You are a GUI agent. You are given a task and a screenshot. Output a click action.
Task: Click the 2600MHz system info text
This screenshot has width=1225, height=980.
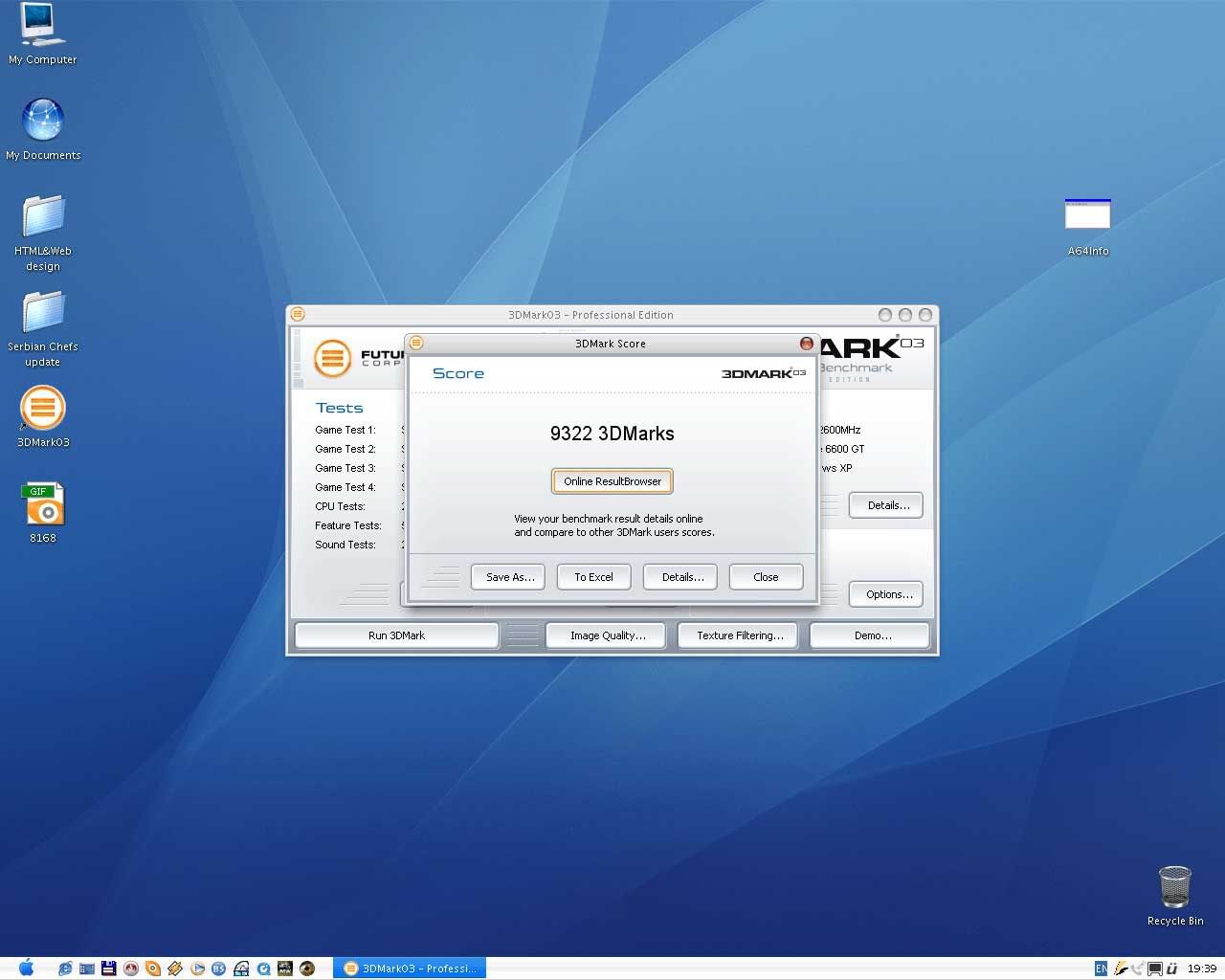839,430
